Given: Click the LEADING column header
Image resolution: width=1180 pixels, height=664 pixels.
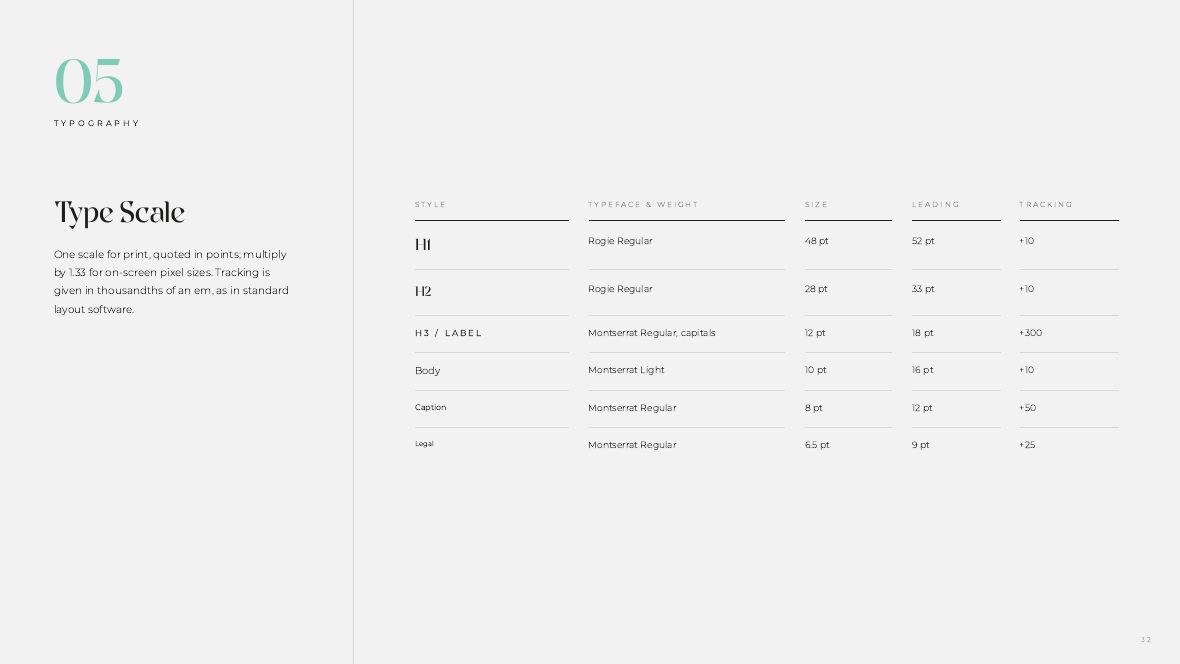Looking at the screenshot, I should pos(936,205).
